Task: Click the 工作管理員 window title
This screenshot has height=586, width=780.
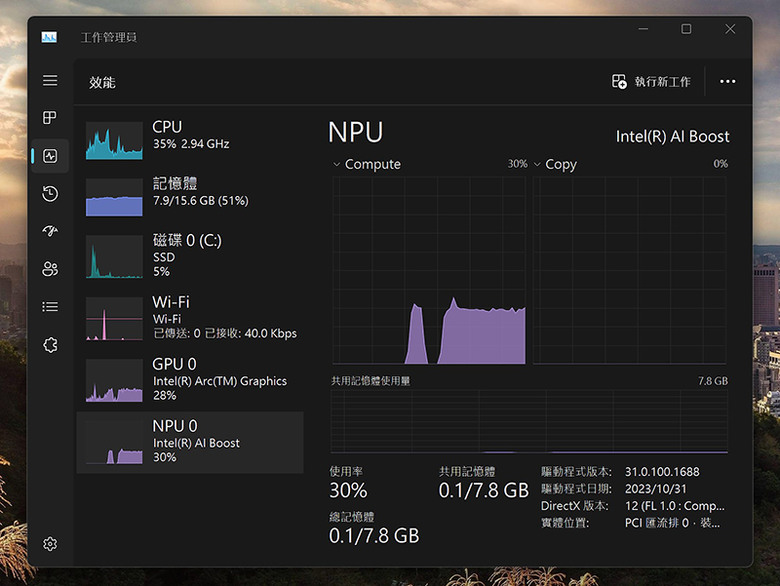Action: click(109, 37)
